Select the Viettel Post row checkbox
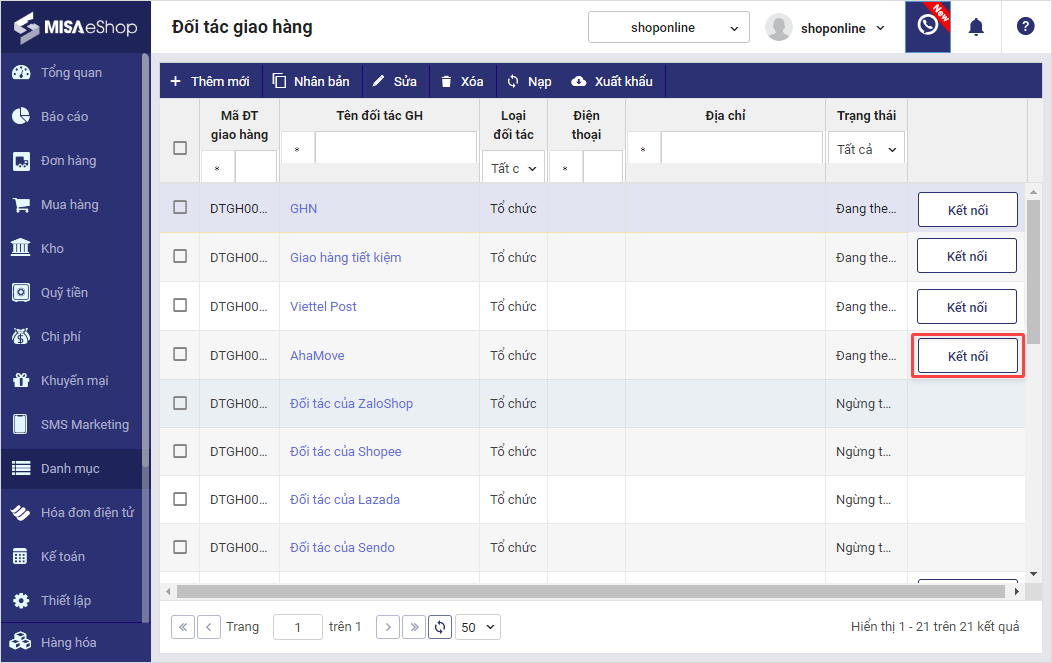Screen dimensions: 1052x663 (180, 305)
